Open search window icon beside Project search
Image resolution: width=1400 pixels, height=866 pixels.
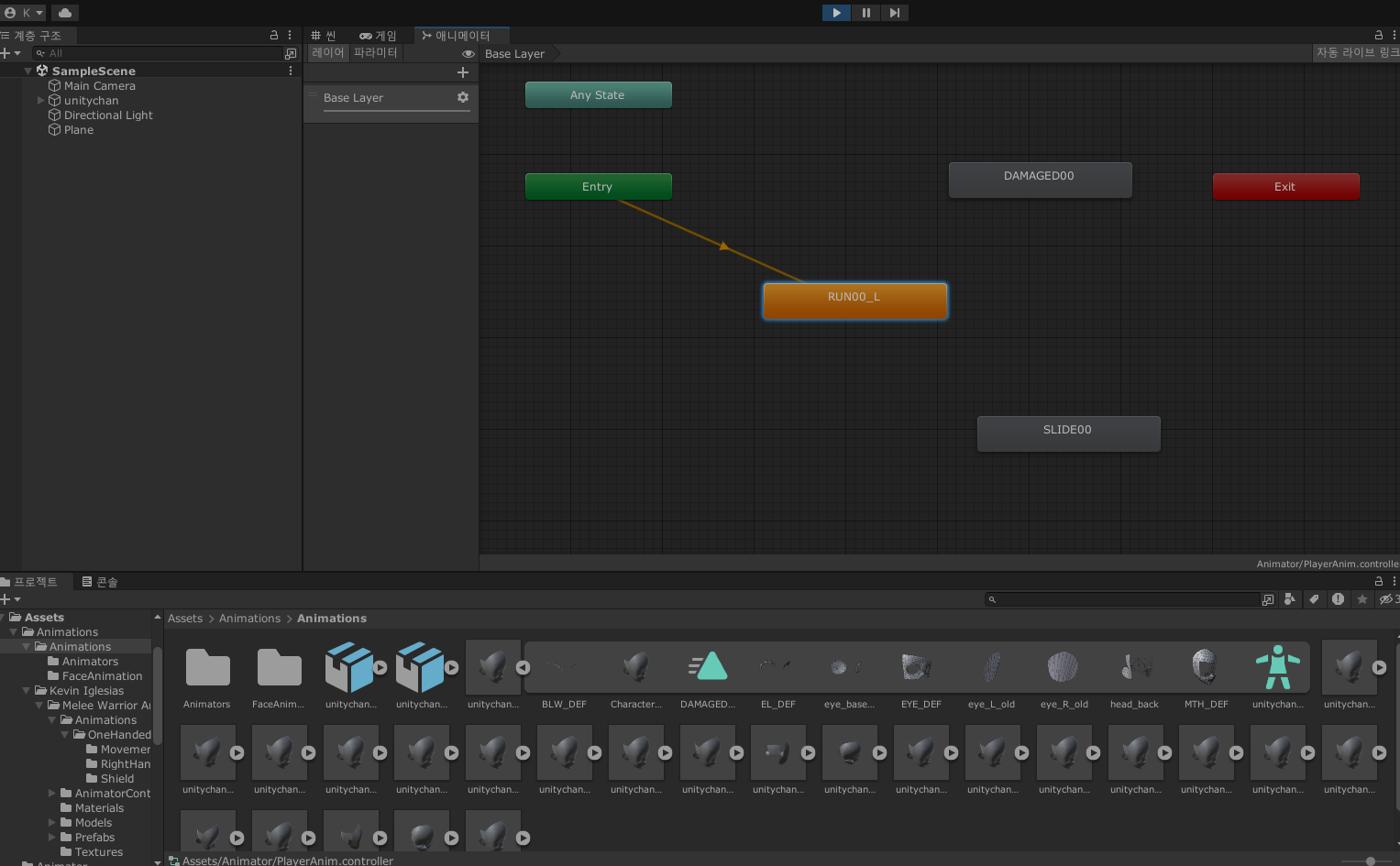coord(1268,599)
